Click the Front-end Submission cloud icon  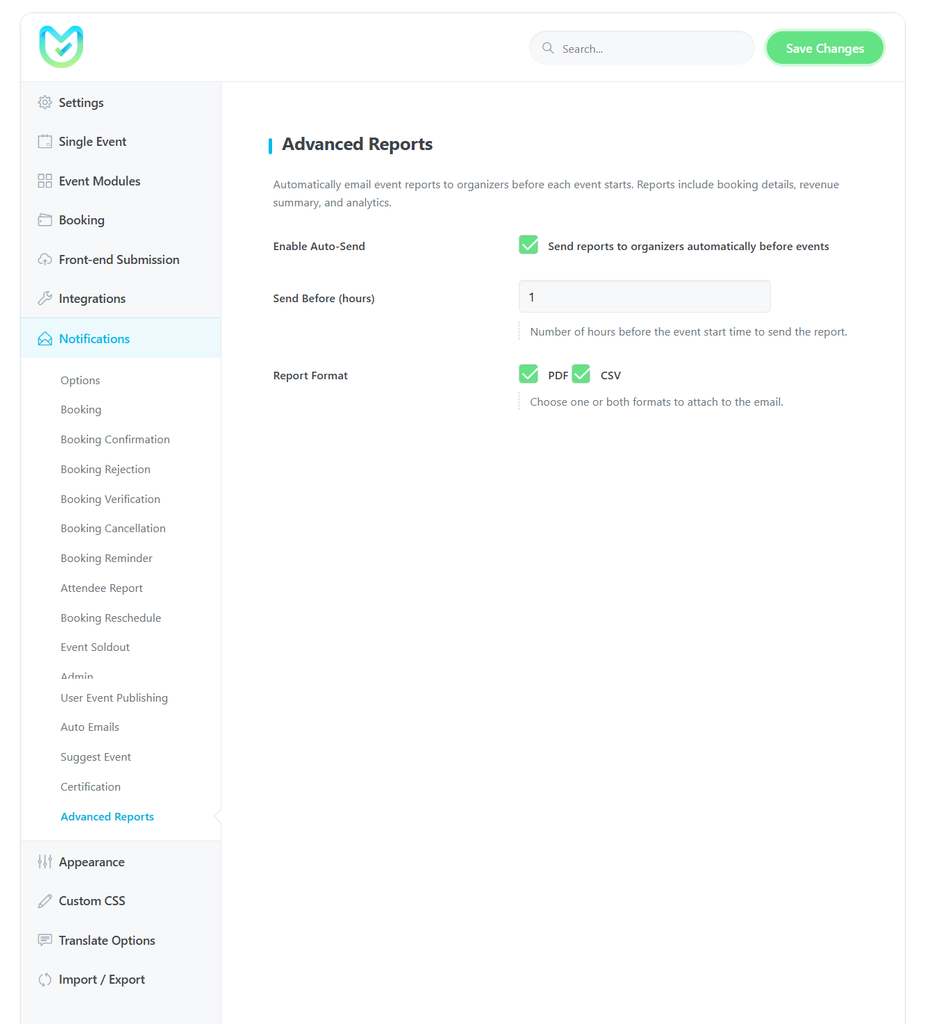point(44,259)
